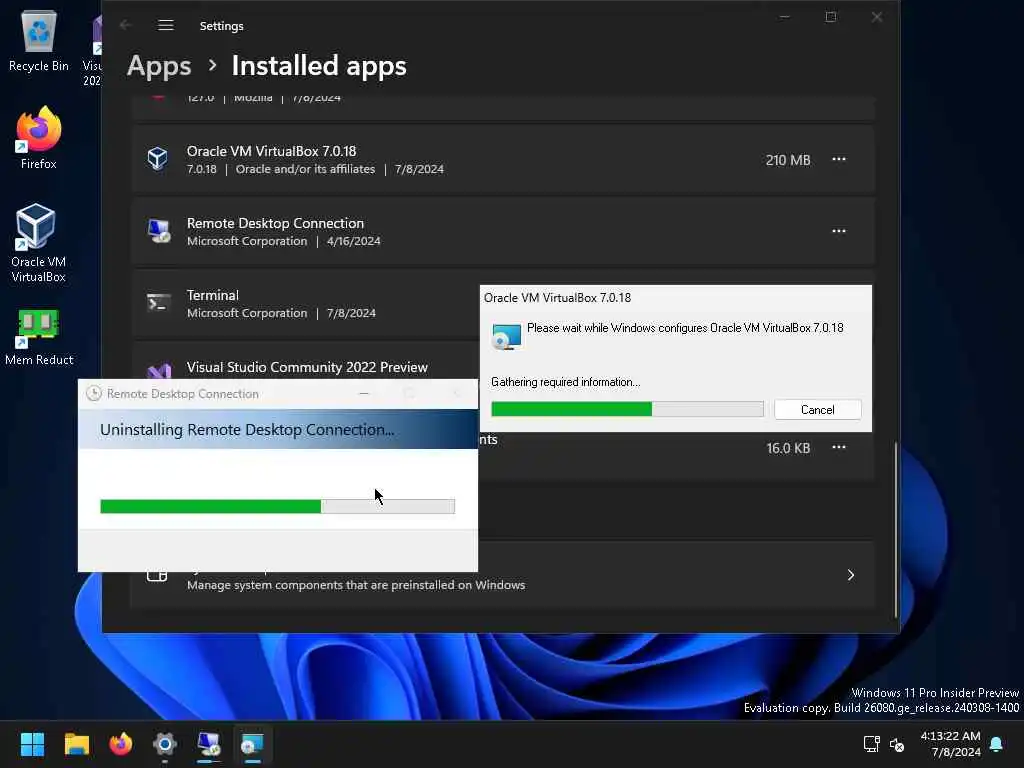This screenshot has height=768, width=1024.
Task: Open Mem Reduct desktop shortcut
Action: click(x=39, y=337)
